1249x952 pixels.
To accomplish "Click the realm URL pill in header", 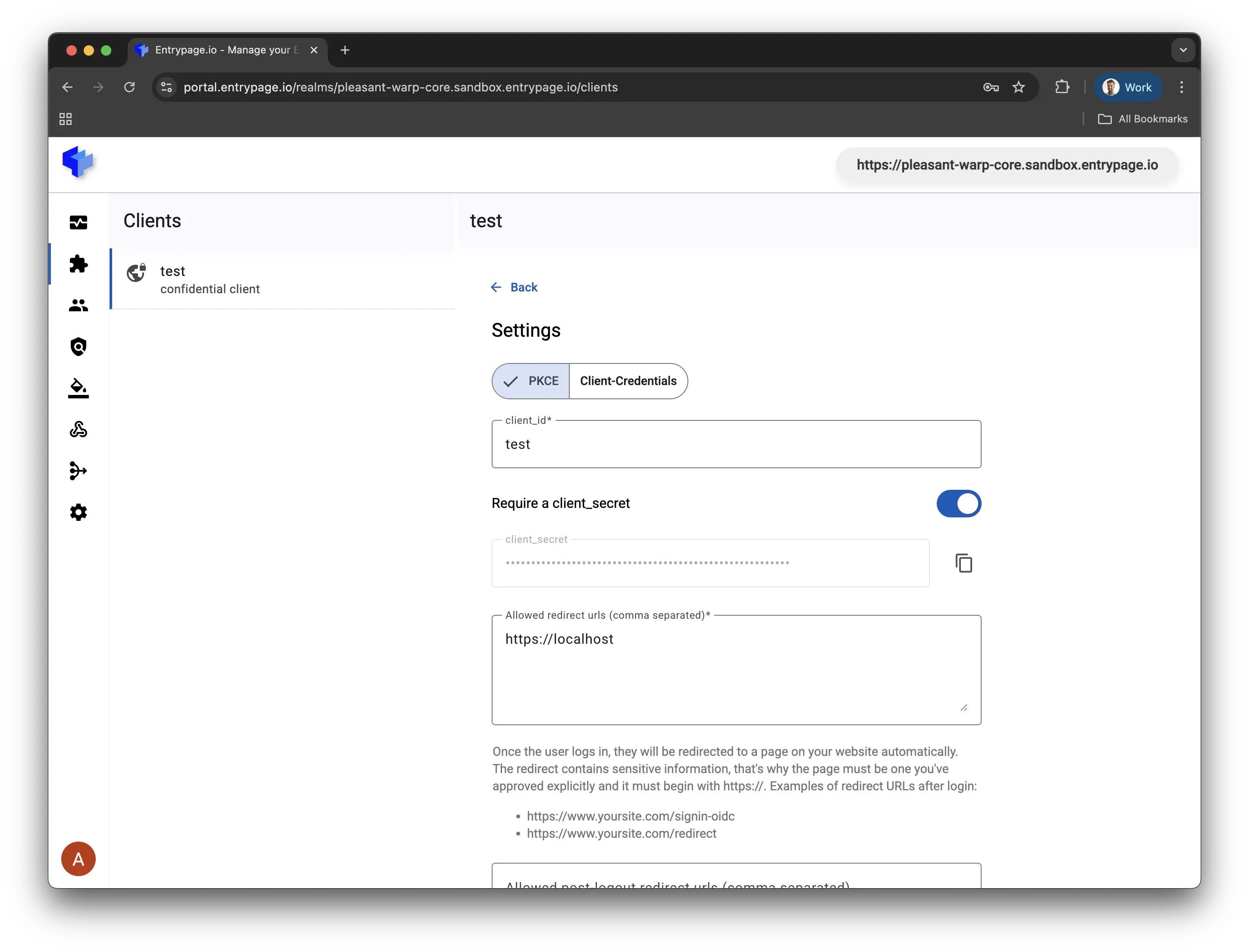I will coord(1007,165).
